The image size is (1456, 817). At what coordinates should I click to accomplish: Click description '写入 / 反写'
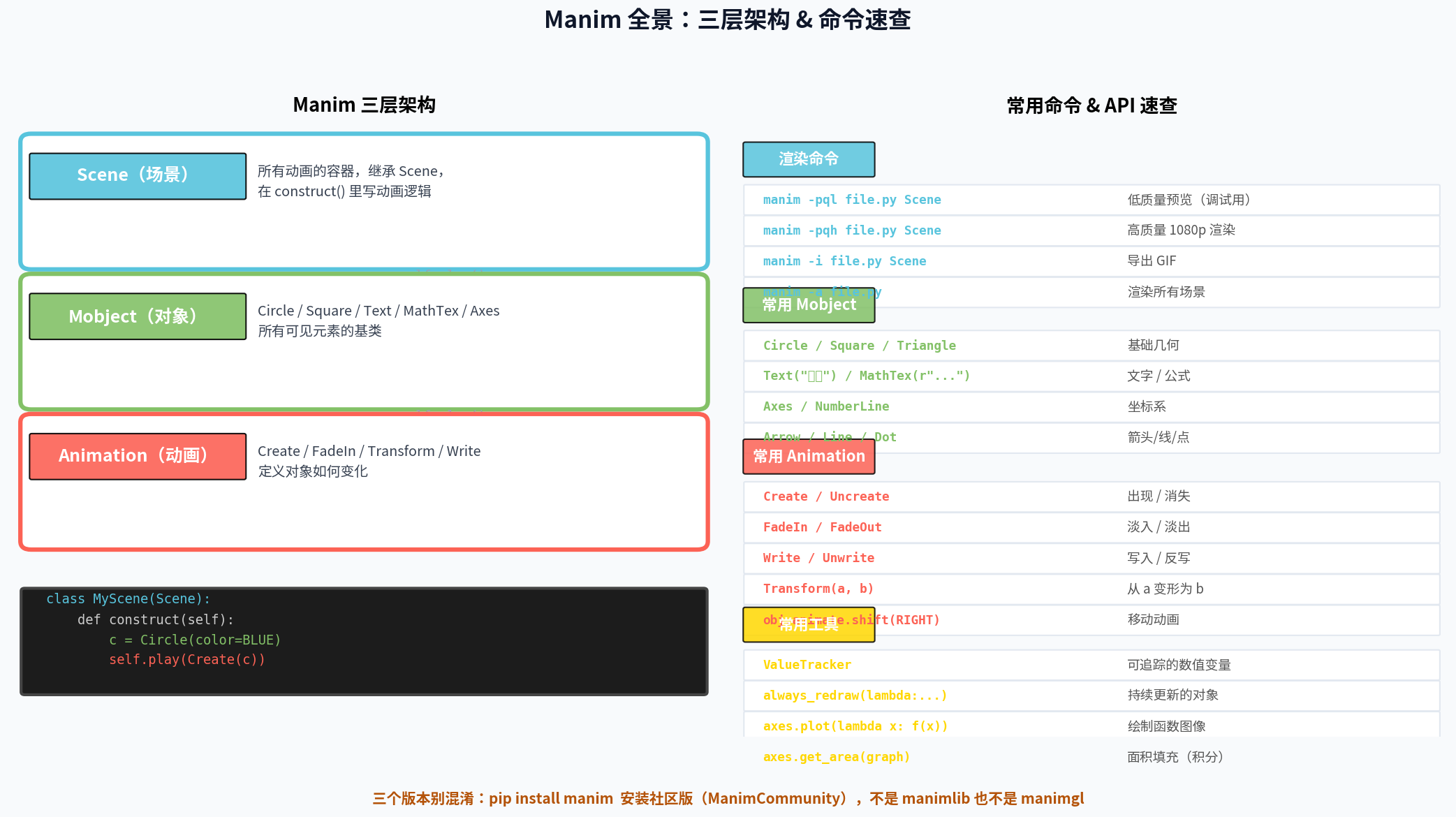(1159, 558)
